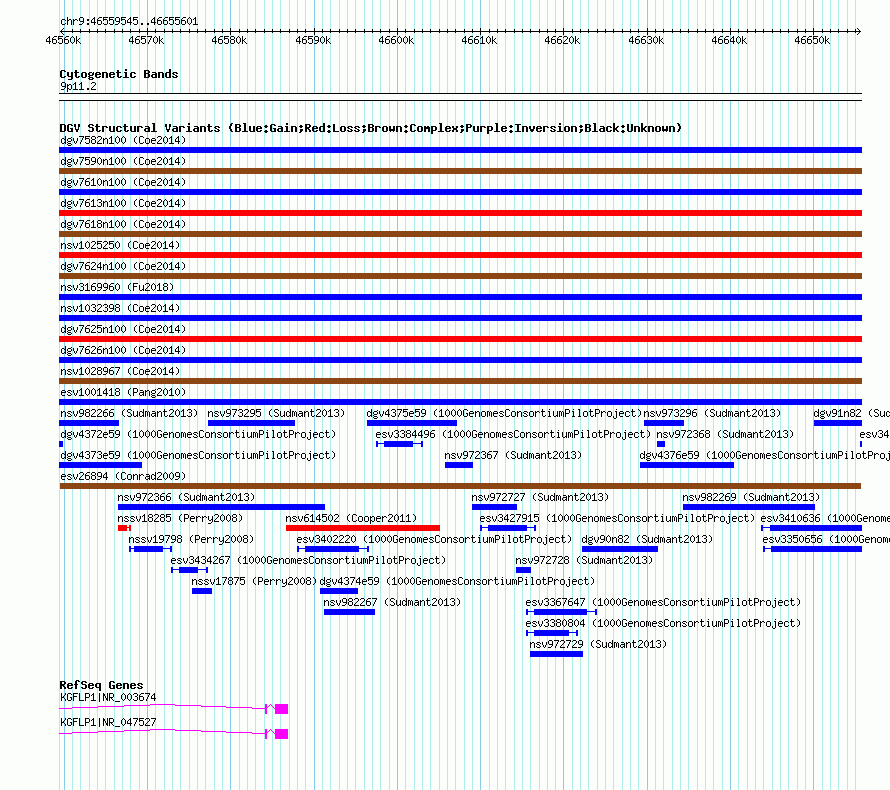The width and height of the screenshot is (890, 790).
Task: Click the Cytogenetic Bands track title
Action: coord(119,74)
